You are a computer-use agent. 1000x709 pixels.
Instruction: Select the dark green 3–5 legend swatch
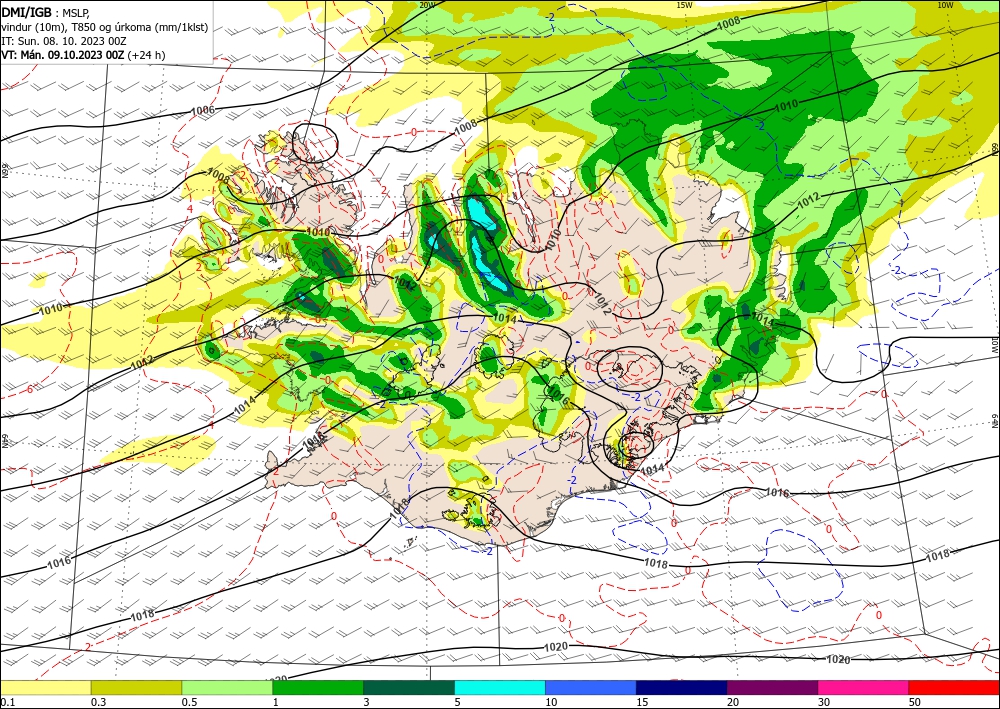tap(409, 687)
